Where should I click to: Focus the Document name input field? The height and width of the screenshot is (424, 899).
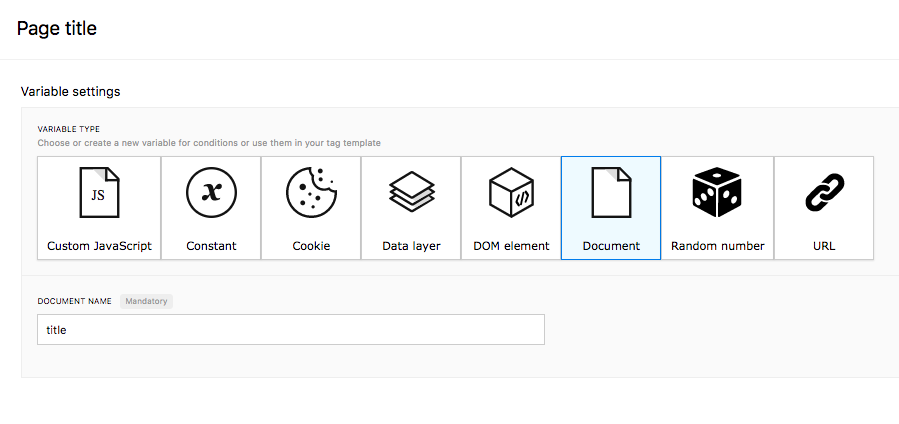click(291, 329)
